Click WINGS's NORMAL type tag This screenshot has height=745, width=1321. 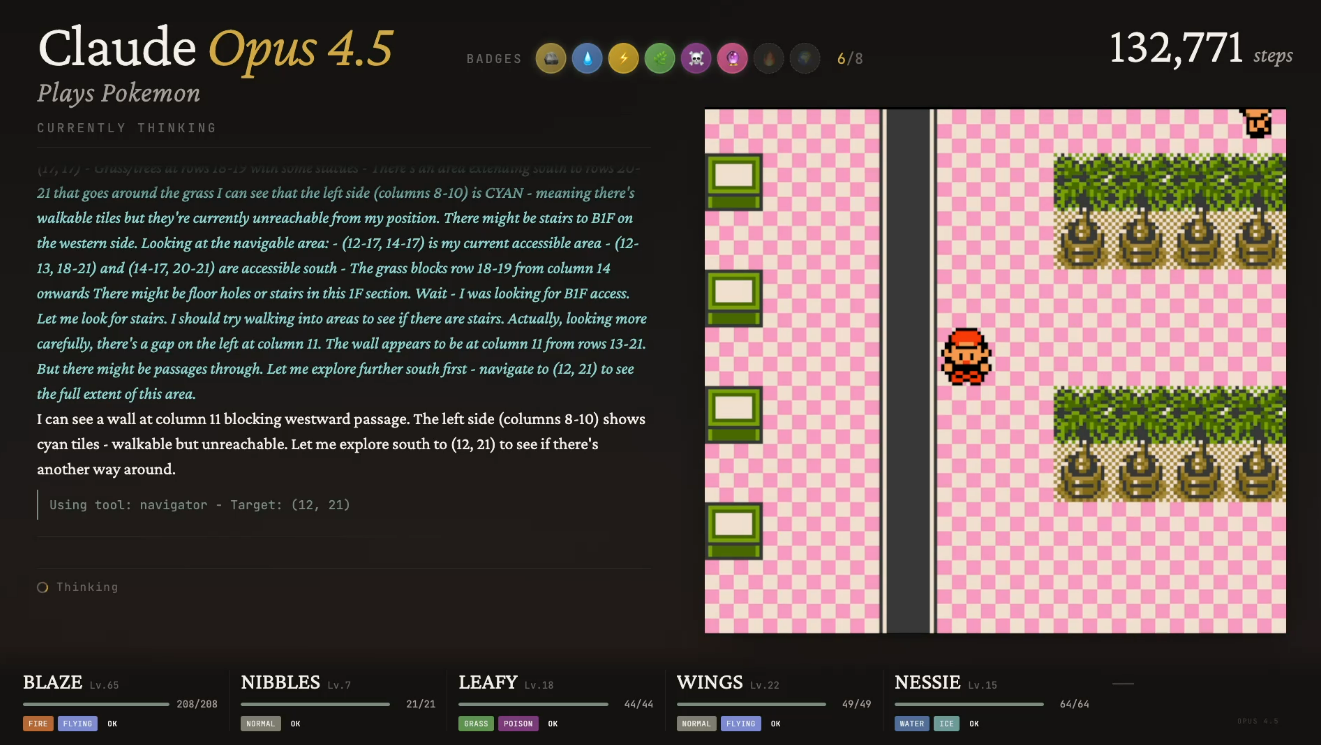pyautogui.click(x=697, y=724)
